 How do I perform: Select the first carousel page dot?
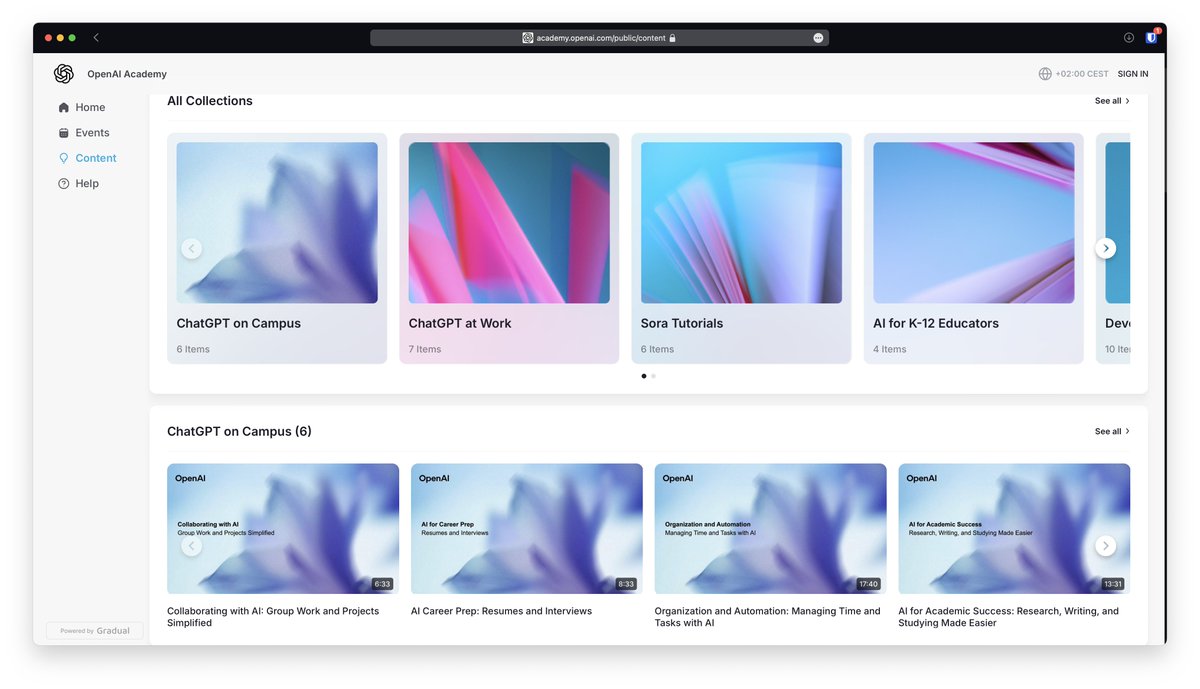coord(643,376)
